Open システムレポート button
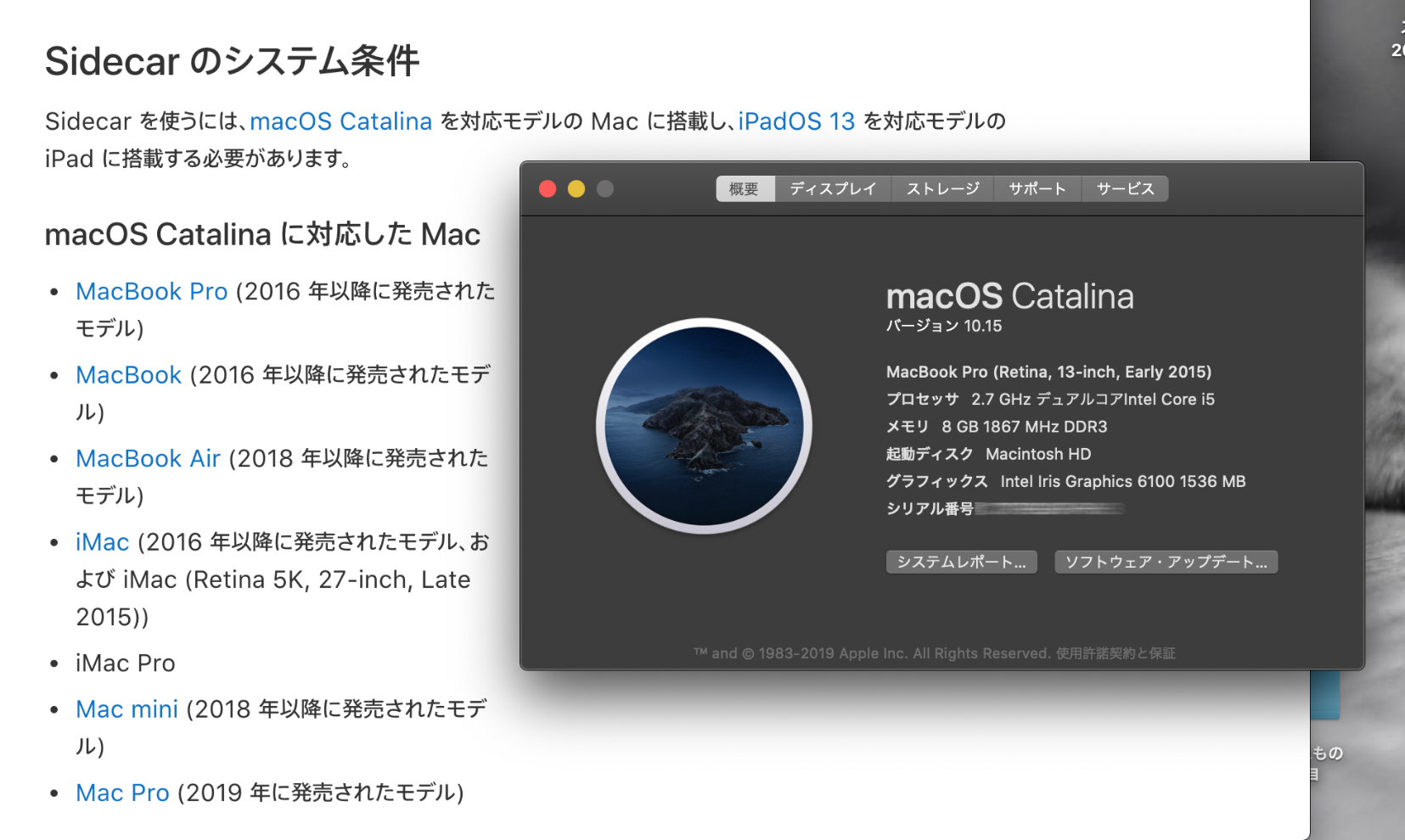Screen dimensions: 1405x840 tap(961, 562)
